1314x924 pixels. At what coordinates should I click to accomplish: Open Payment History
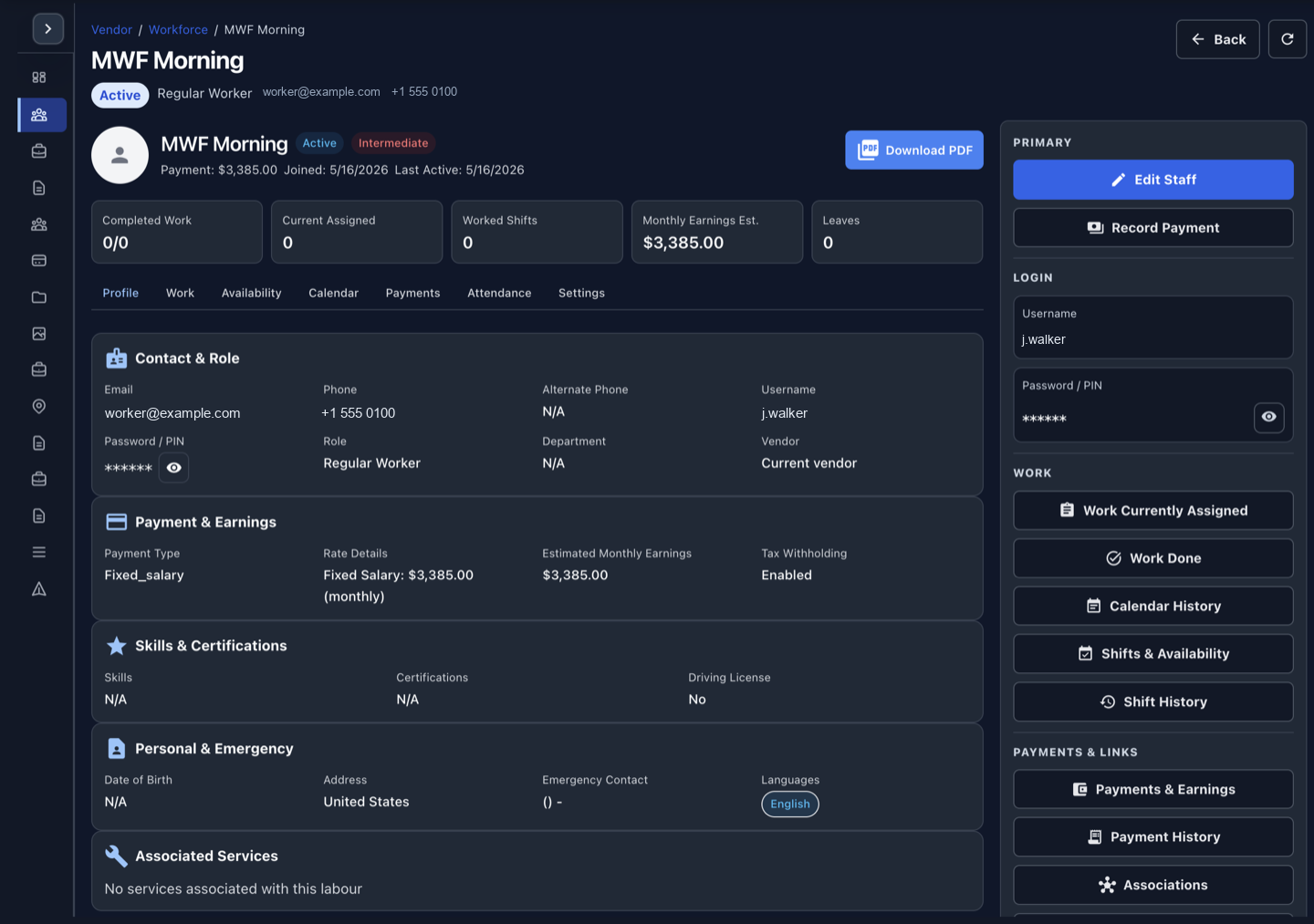[x=1153, y=837]
